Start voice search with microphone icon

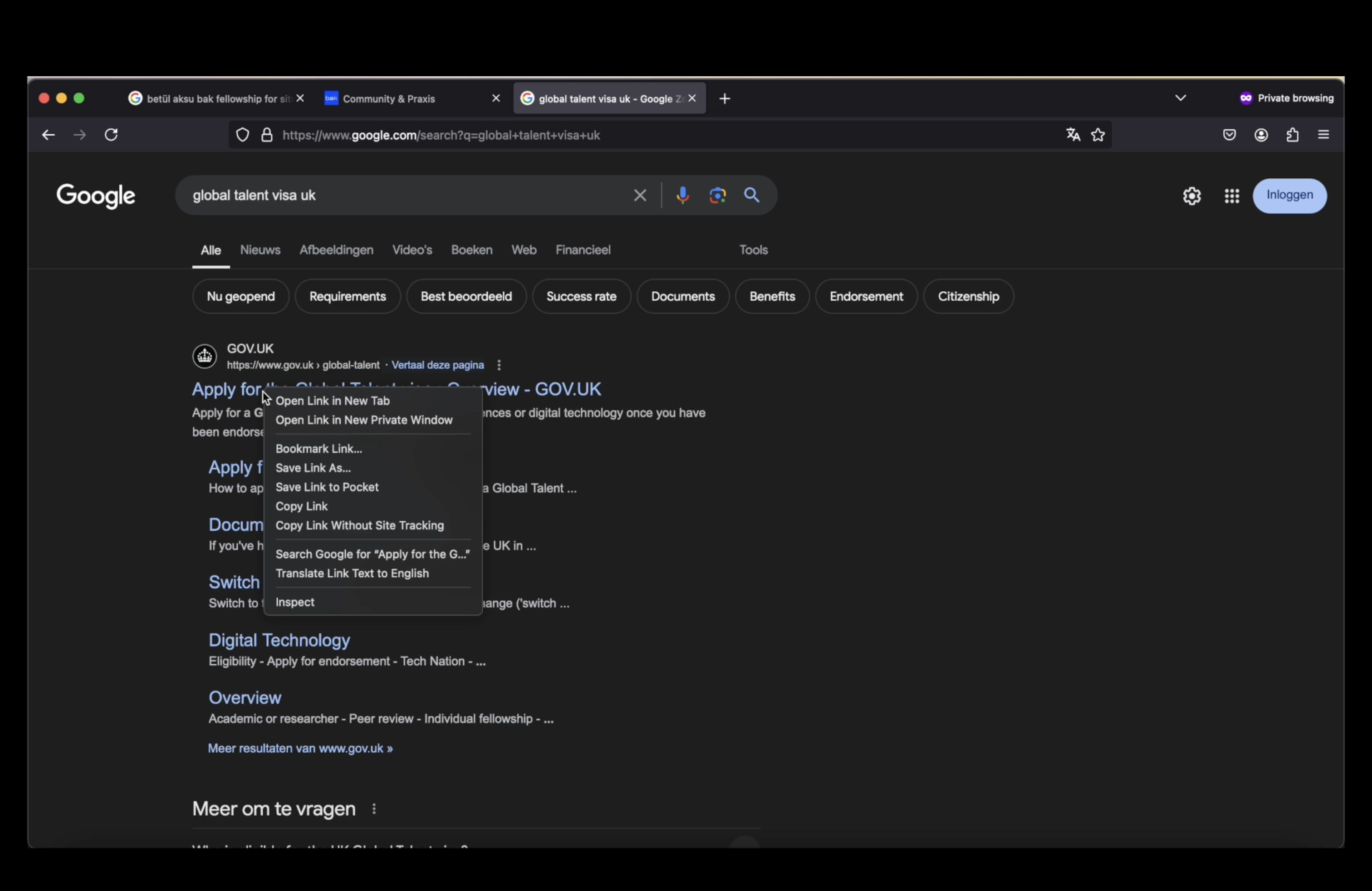click(x=682, y=196)
